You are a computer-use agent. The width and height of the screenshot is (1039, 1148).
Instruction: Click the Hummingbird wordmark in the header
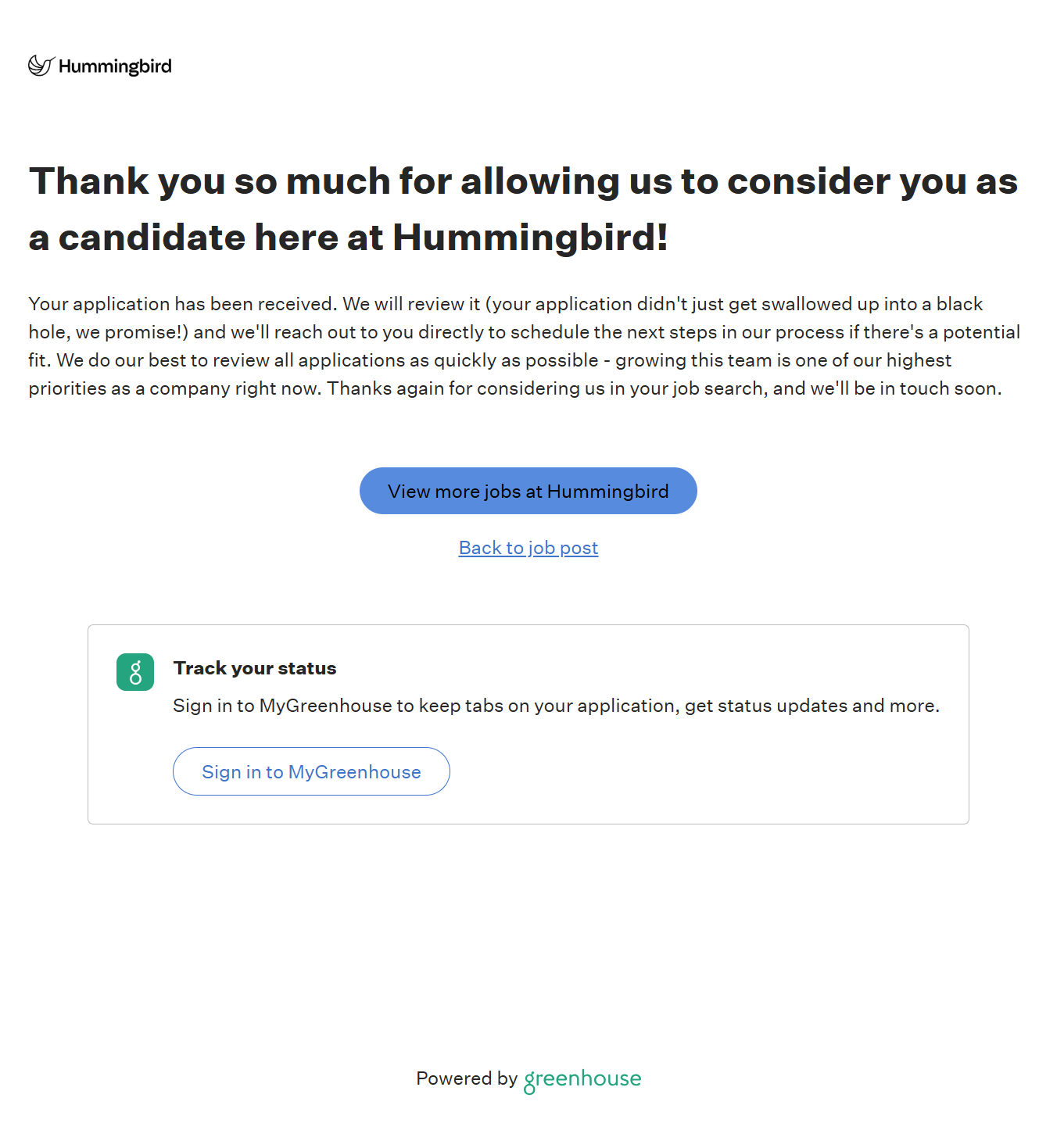pos(115,66)
